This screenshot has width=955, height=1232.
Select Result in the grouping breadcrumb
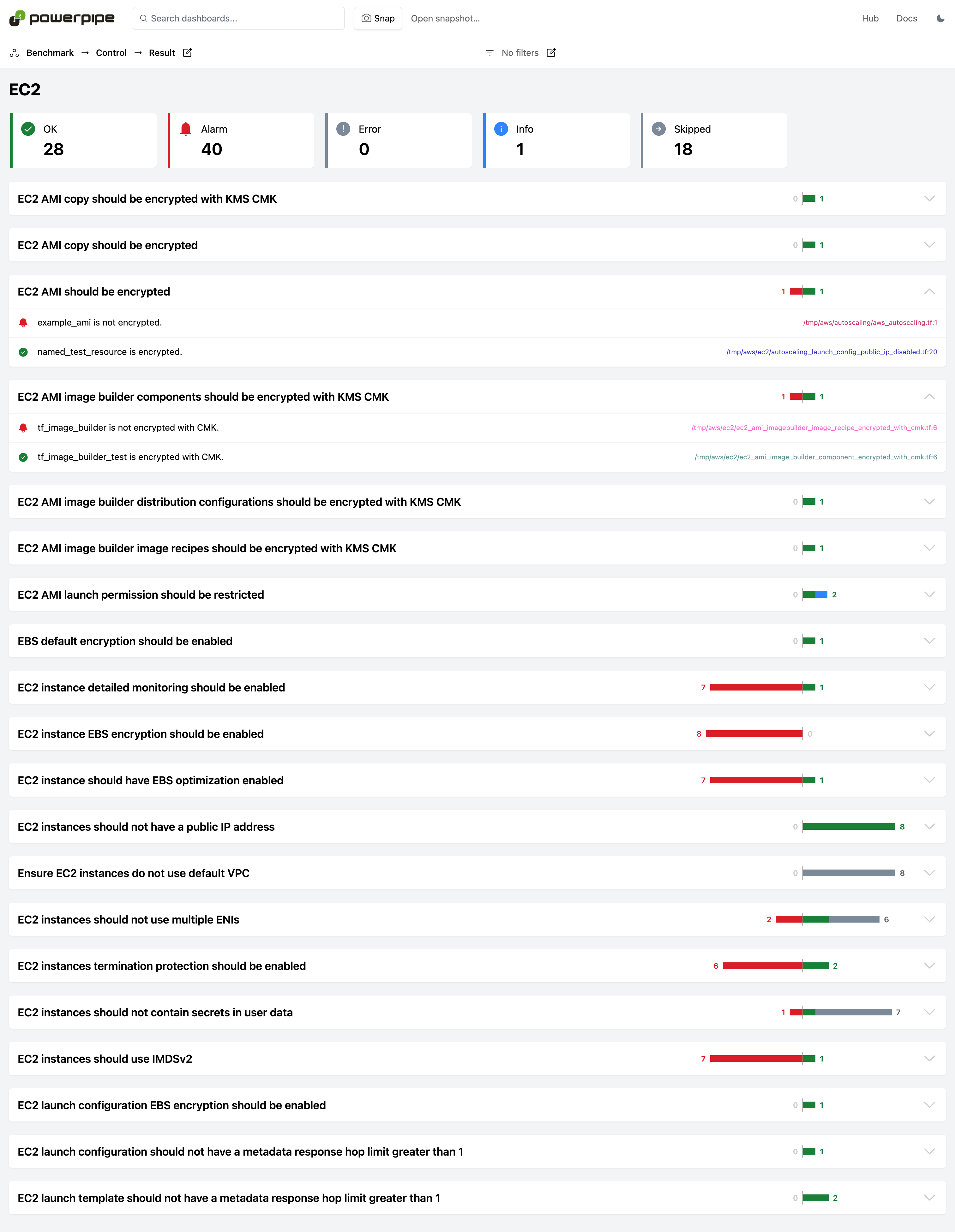(162, 52)
